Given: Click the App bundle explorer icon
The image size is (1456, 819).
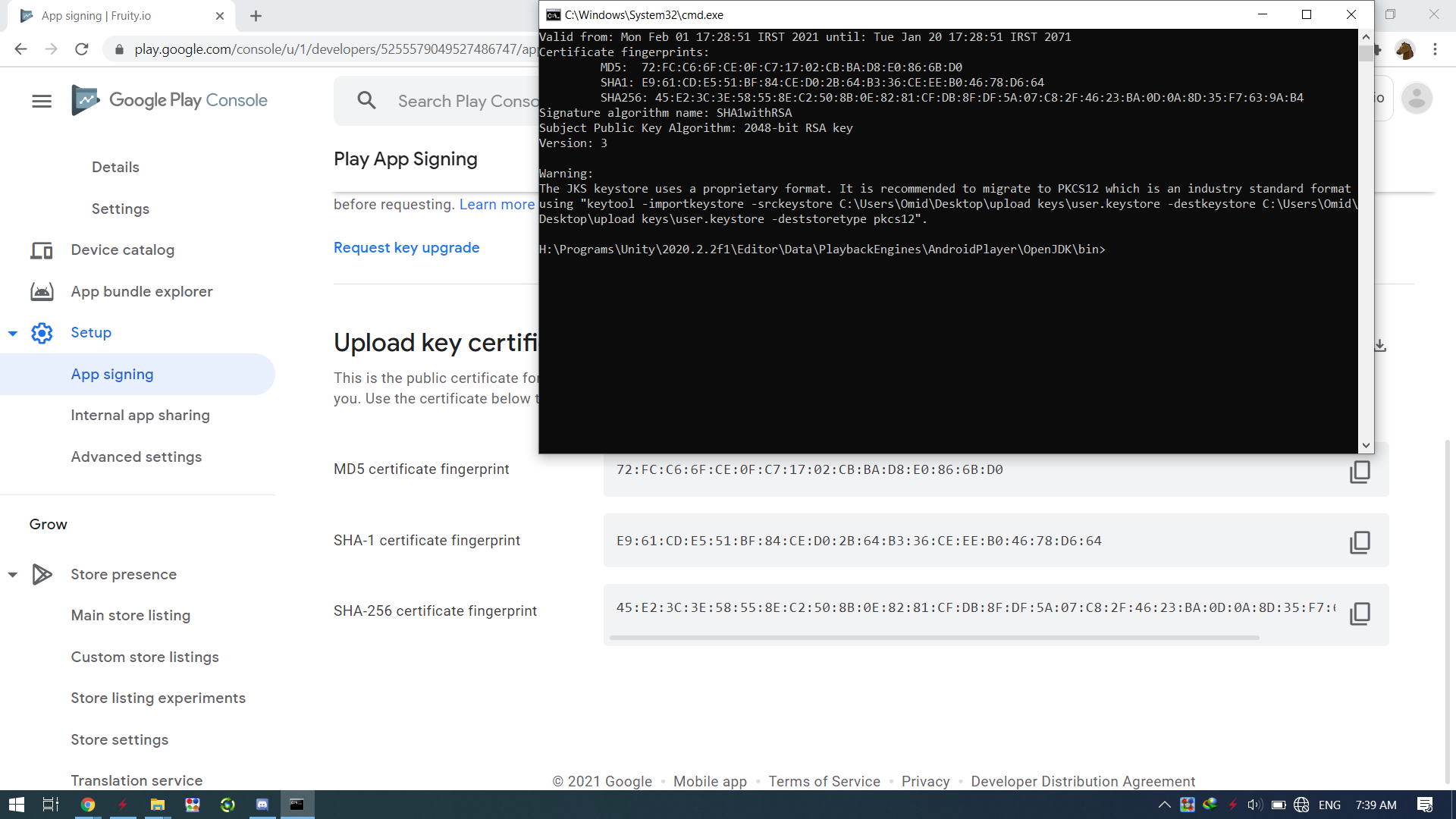Looking at the screenshot, I should tap(42, 292).
